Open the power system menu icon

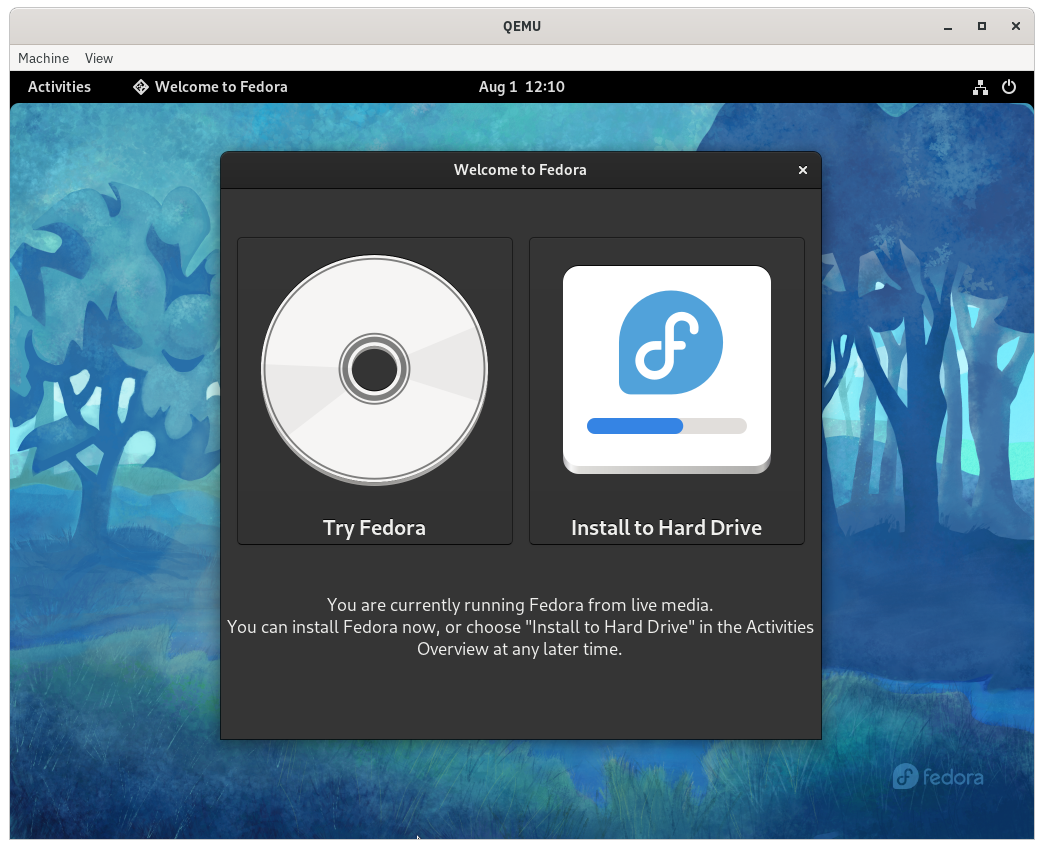click(x=1009, y=87)
